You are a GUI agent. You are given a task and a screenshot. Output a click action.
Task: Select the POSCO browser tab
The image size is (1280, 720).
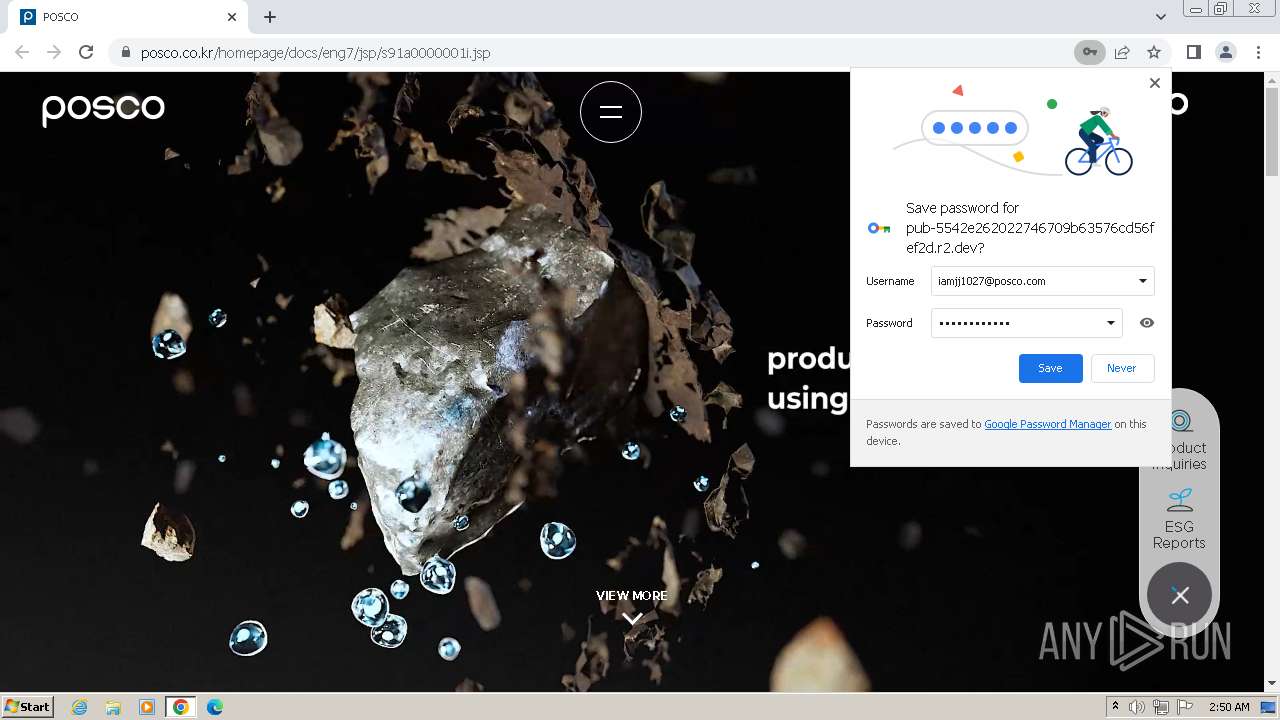coord(128,17)
